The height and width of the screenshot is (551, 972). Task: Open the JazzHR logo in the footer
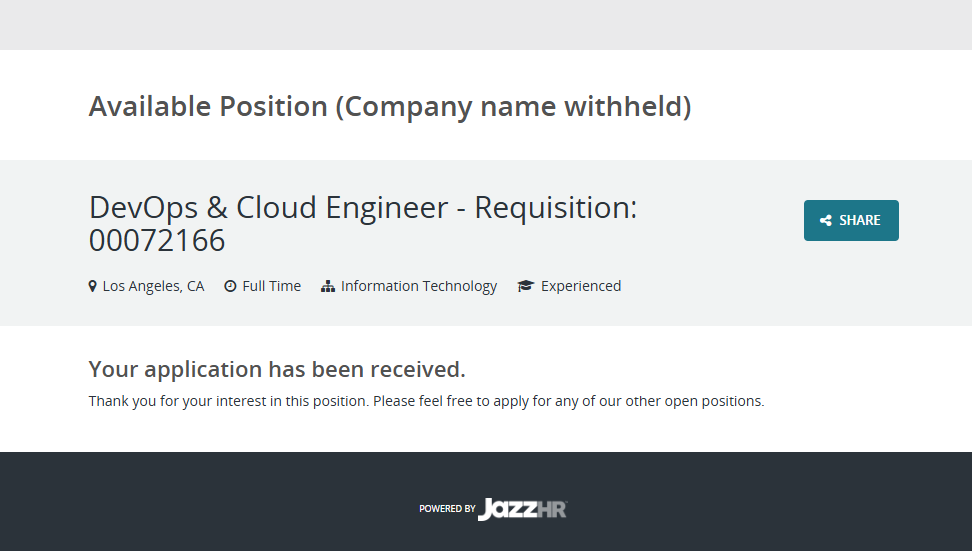(522, 508)
